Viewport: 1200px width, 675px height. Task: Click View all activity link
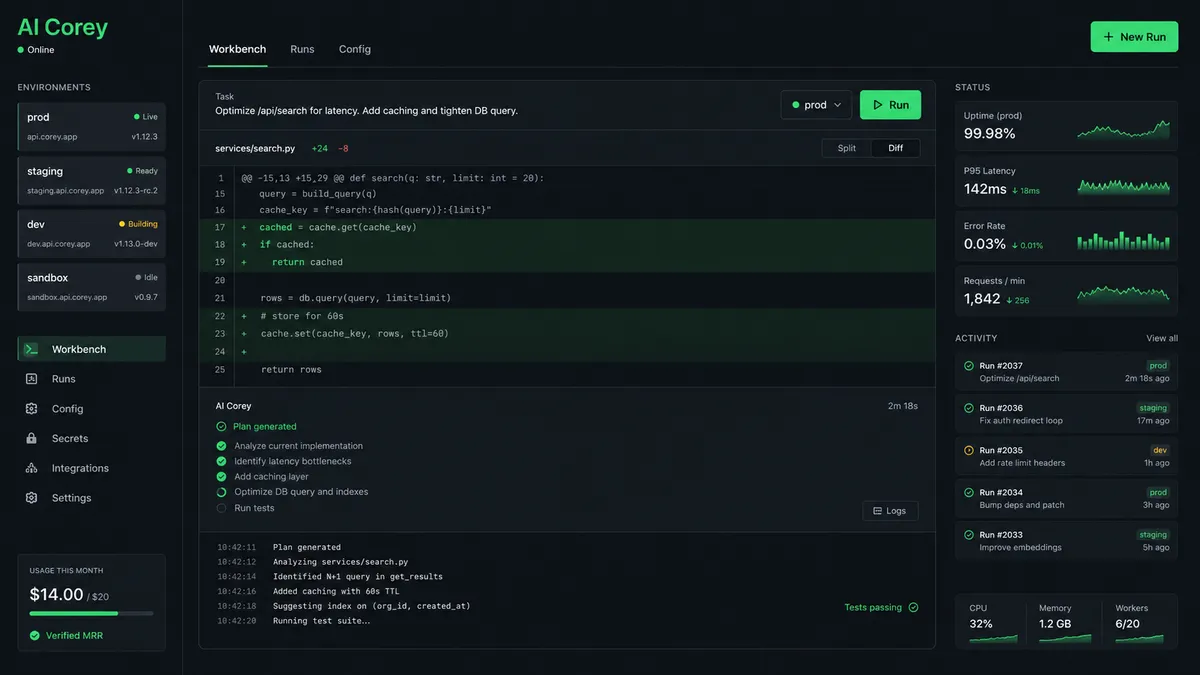pyautogui.click(x=1162, y=338)
